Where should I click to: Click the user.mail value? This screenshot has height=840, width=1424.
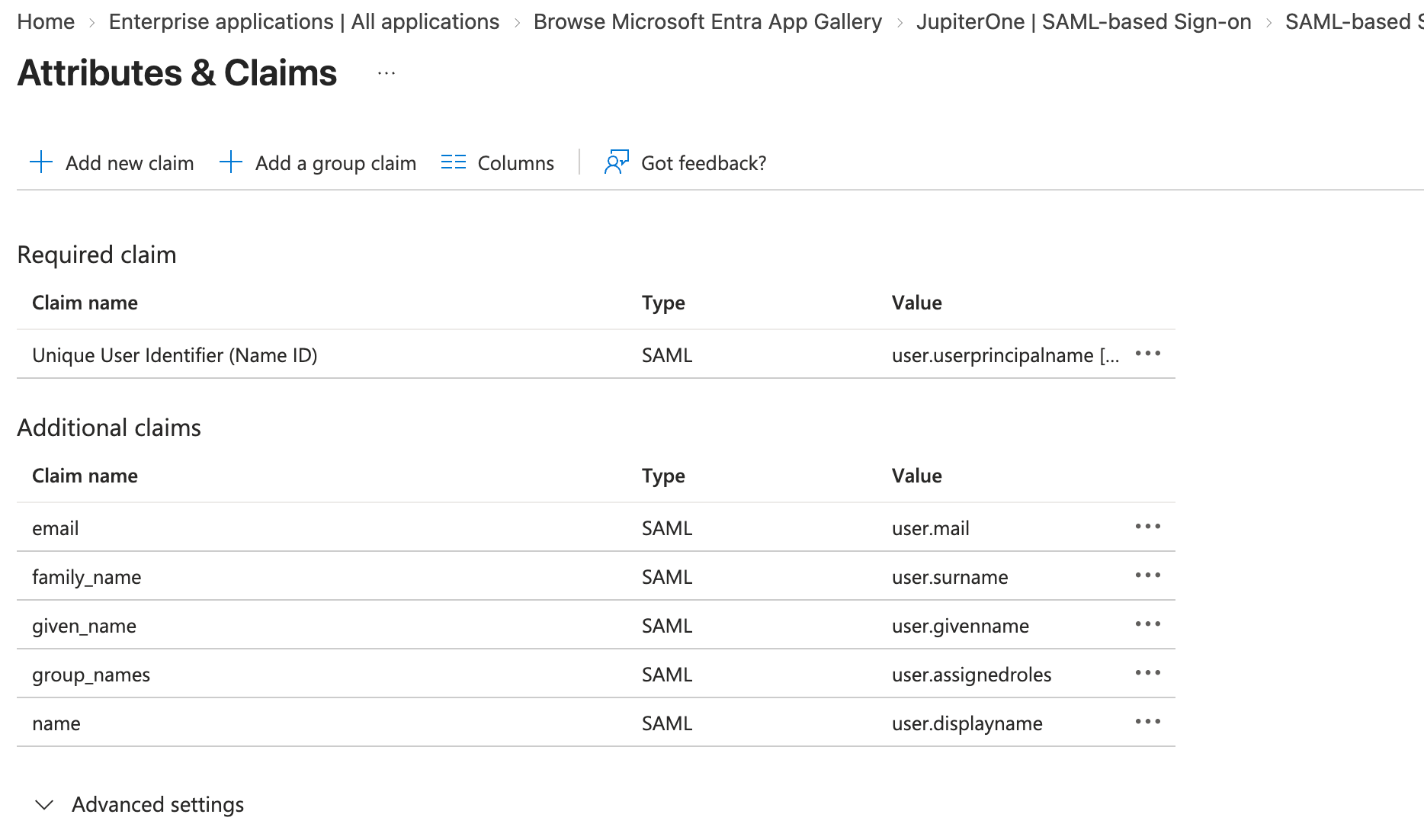pyautogui.click(x=931, y=528)
